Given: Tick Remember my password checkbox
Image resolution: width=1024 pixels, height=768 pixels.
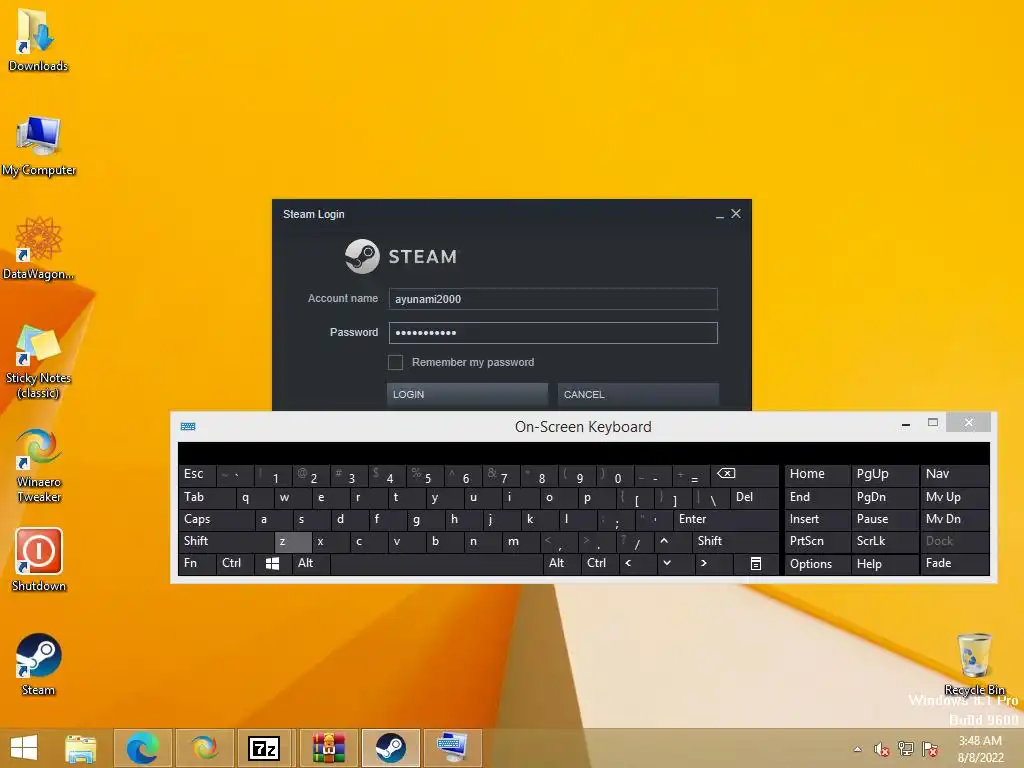Looking at the screenshot, I should (x=395, y=362).
